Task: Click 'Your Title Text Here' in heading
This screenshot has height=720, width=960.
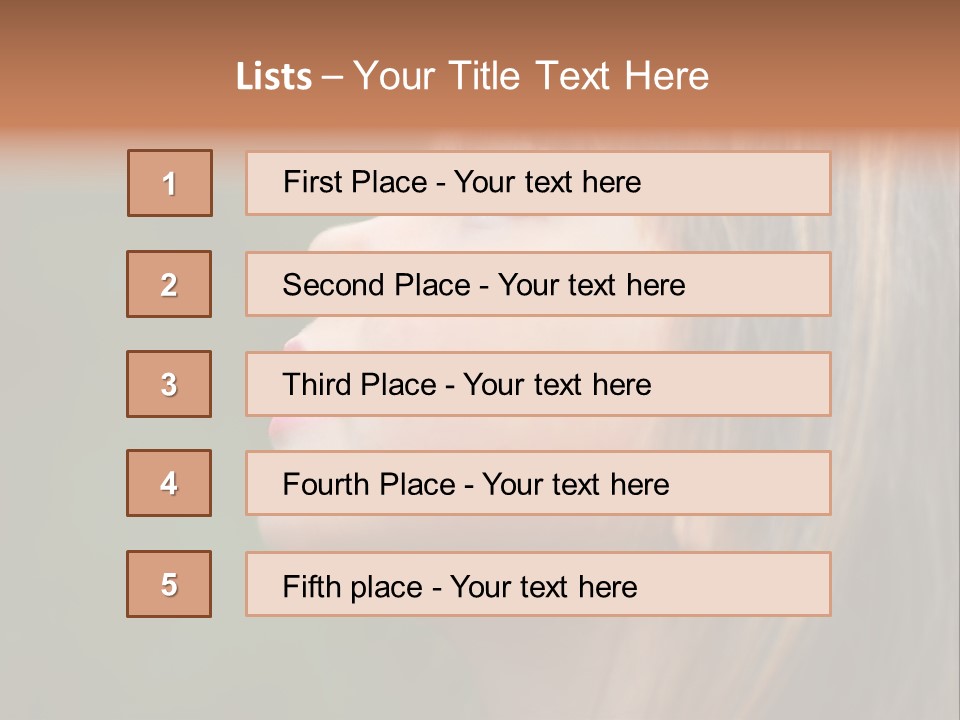Action: pos(531,76)
